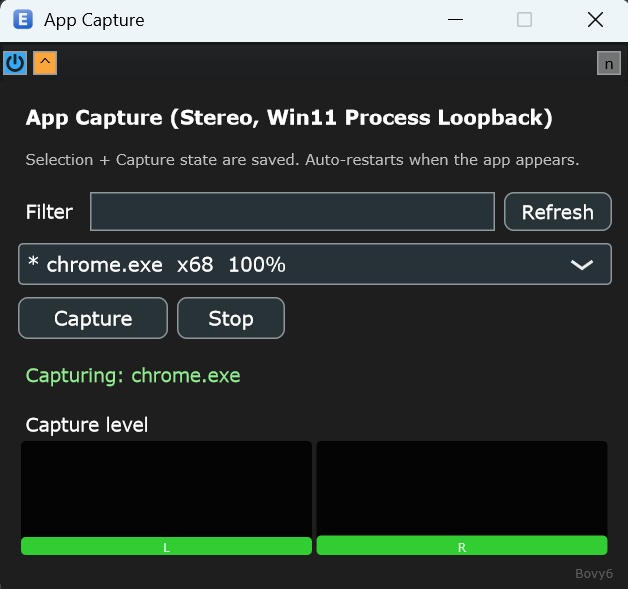Click the 'Filter' label

[x=49, y=212]
